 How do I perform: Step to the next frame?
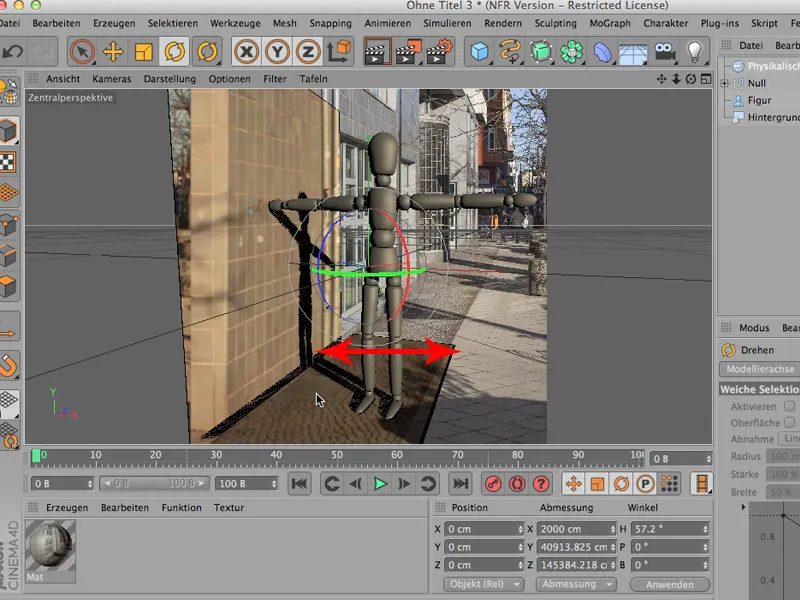[404, 484]
